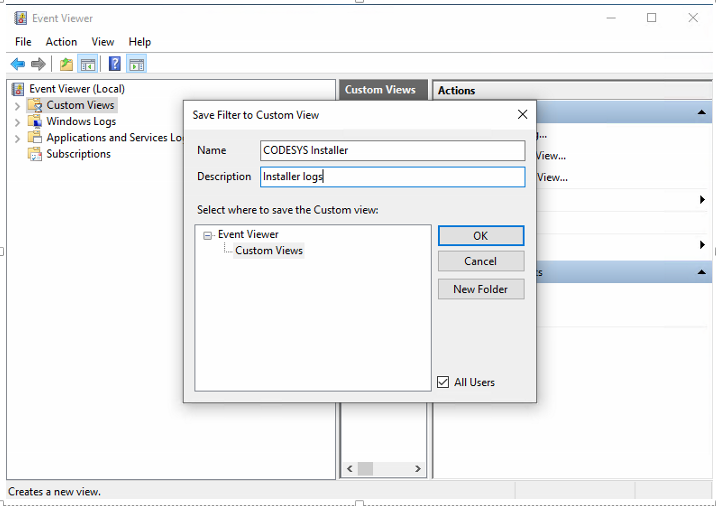Select the Subscriptions node in the tree
This screenshot has height=506, width=716.
pos(78,154)
